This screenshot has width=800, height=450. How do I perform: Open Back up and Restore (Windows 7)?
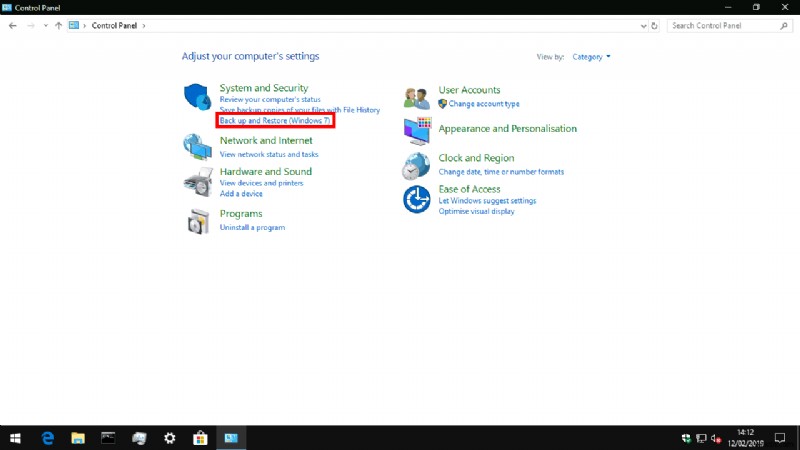(x=275, y=121)
